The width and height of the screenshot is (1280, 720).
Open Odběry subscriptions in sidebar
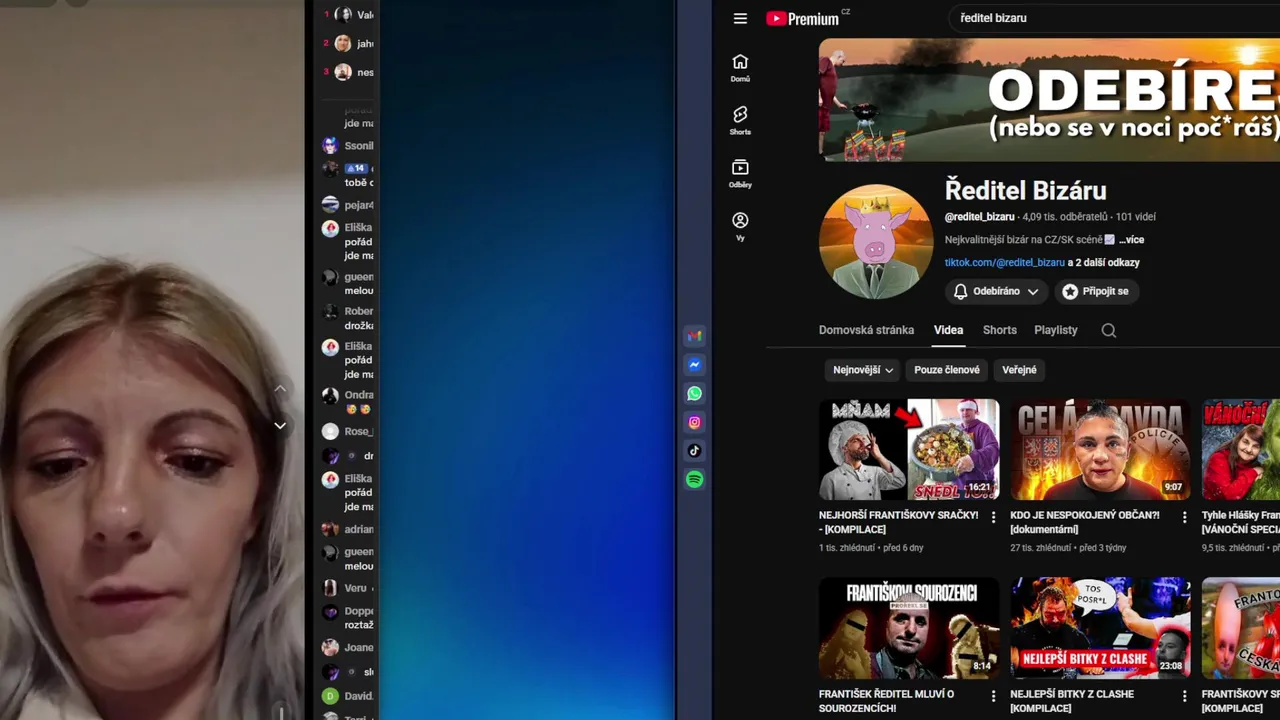point(740,174)
